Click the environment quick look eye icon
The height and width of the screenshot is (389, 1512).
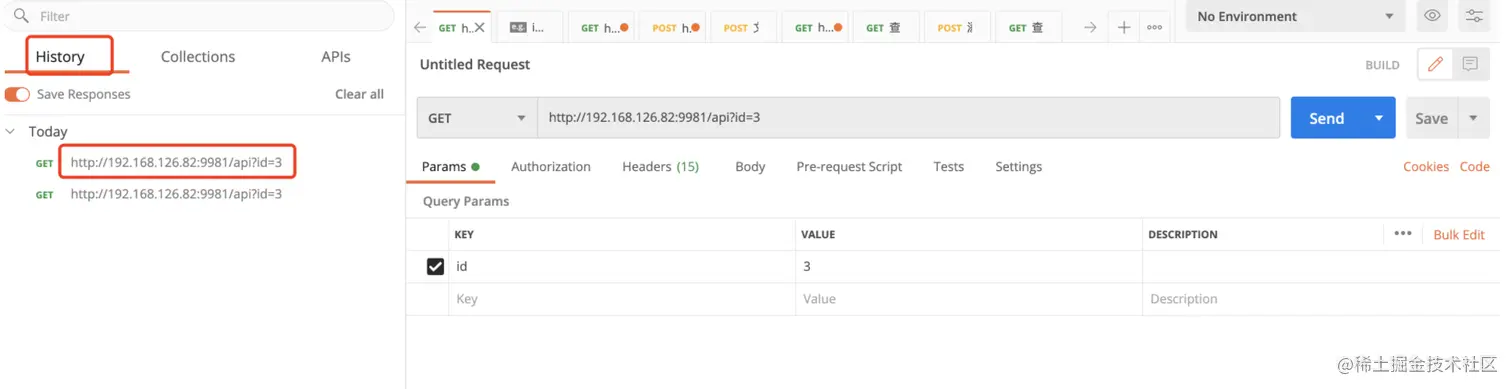[1432, 16]
